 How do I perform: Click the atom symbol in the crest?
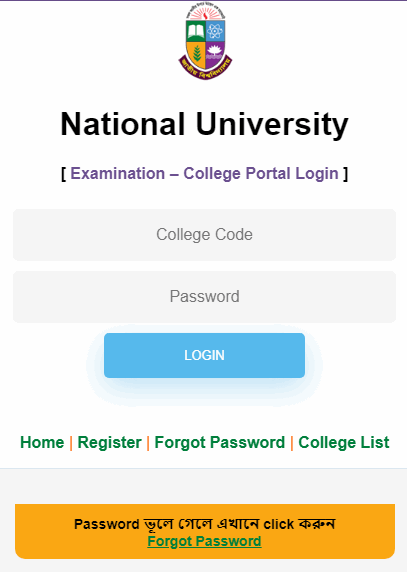(x=215, y=31)
